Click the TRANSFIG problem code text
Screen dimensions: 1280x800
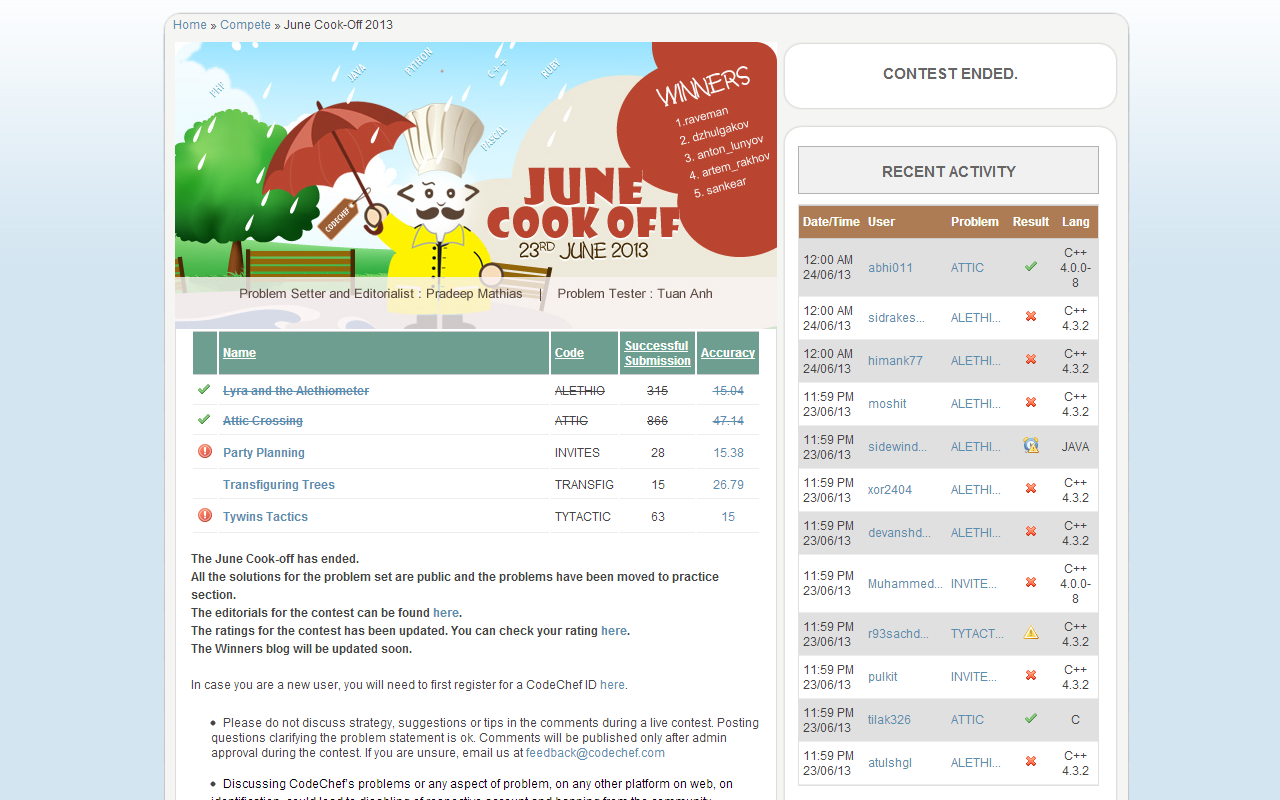[x=584, y=485]
